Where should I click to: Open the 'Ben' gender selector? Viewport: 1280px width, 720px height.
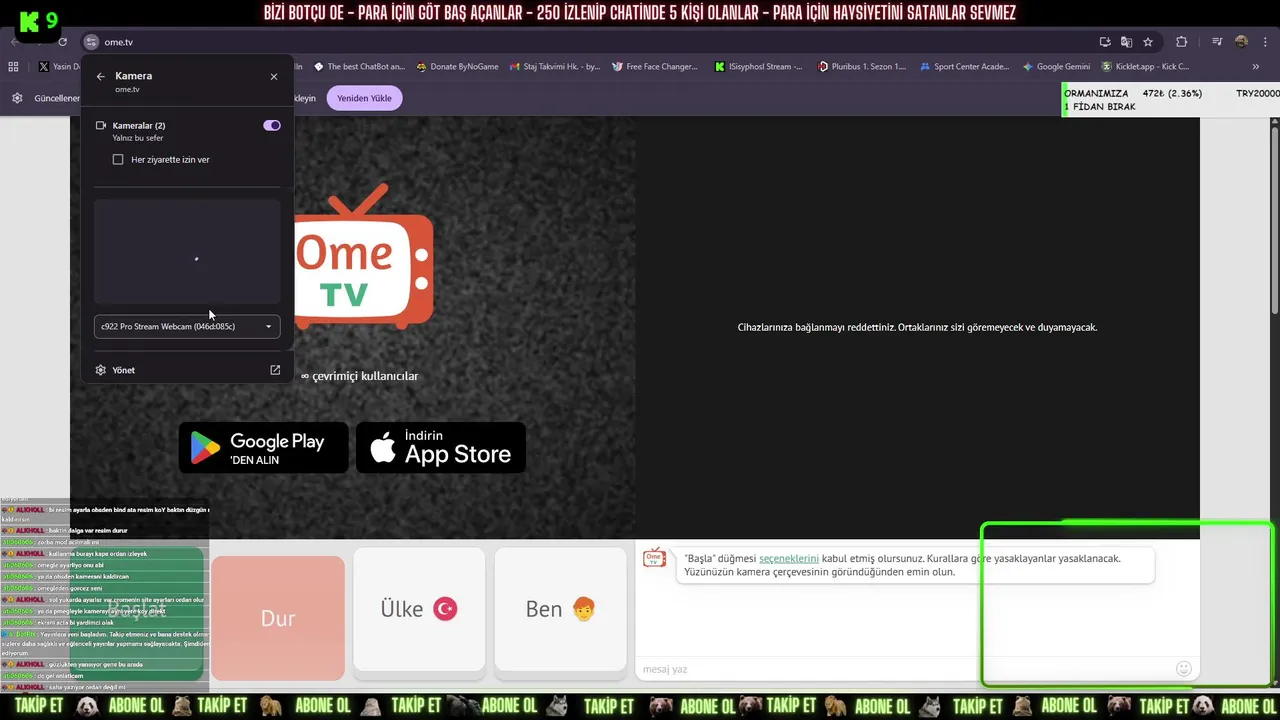(x=560, y=609)
